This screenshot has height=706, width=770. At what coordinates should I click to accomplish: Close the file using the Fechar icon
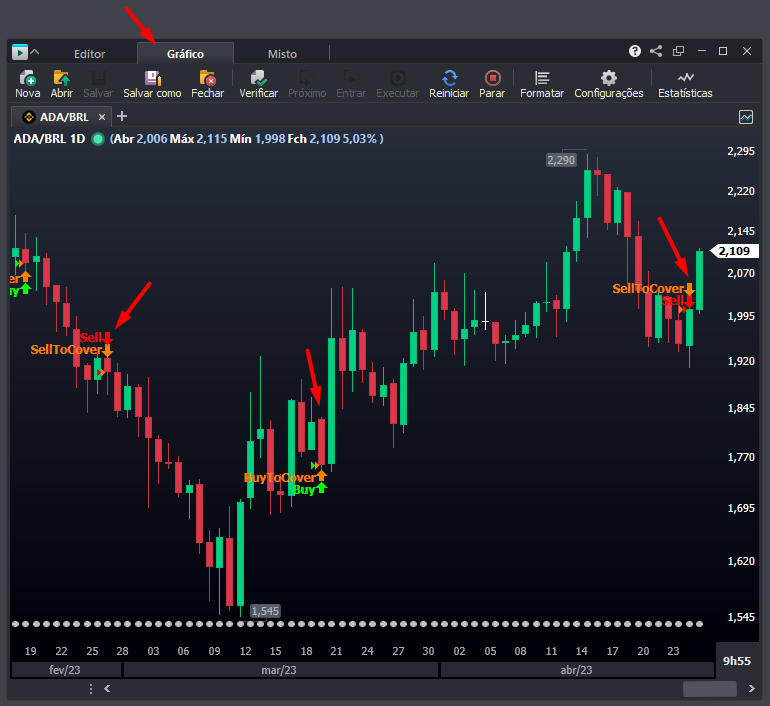(x=208, y=78)
